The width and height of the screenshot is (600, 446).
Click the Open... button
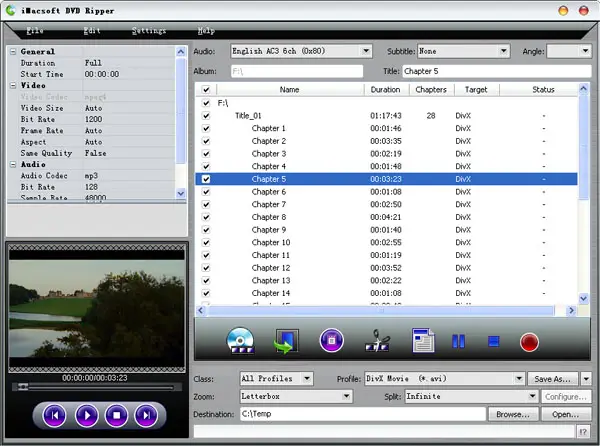(566, 414)
